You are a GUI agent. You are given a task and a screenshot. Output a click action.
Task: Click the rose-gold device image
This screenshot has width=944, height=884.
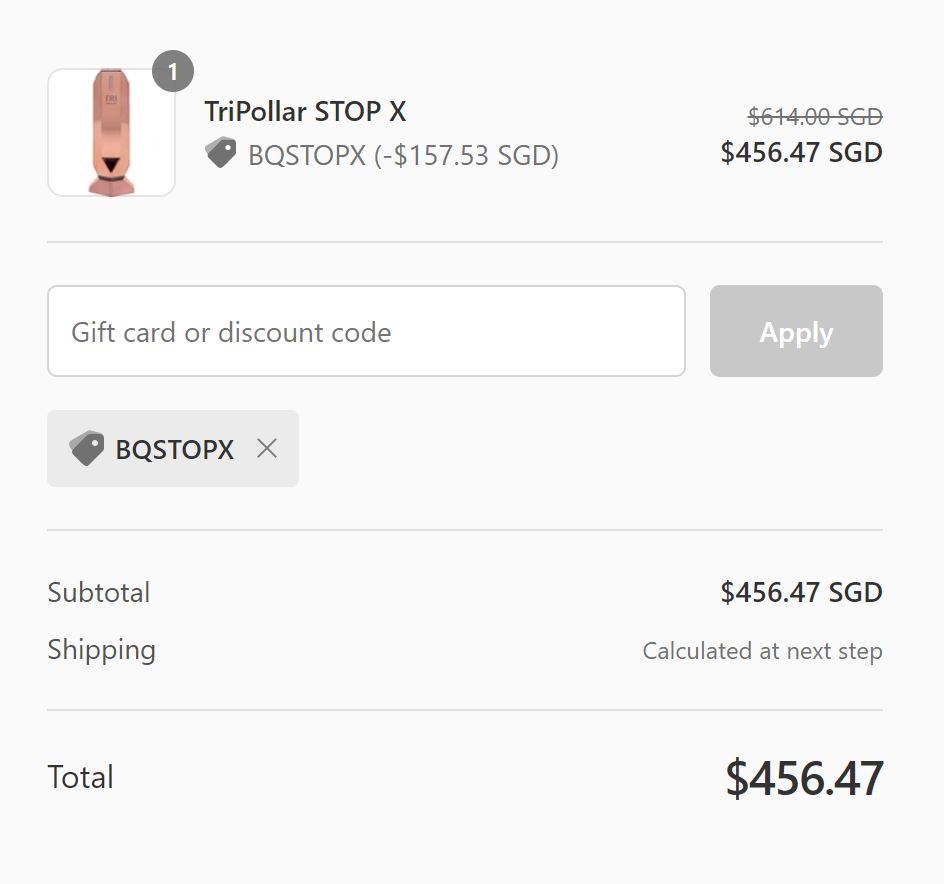click(111, 132)
